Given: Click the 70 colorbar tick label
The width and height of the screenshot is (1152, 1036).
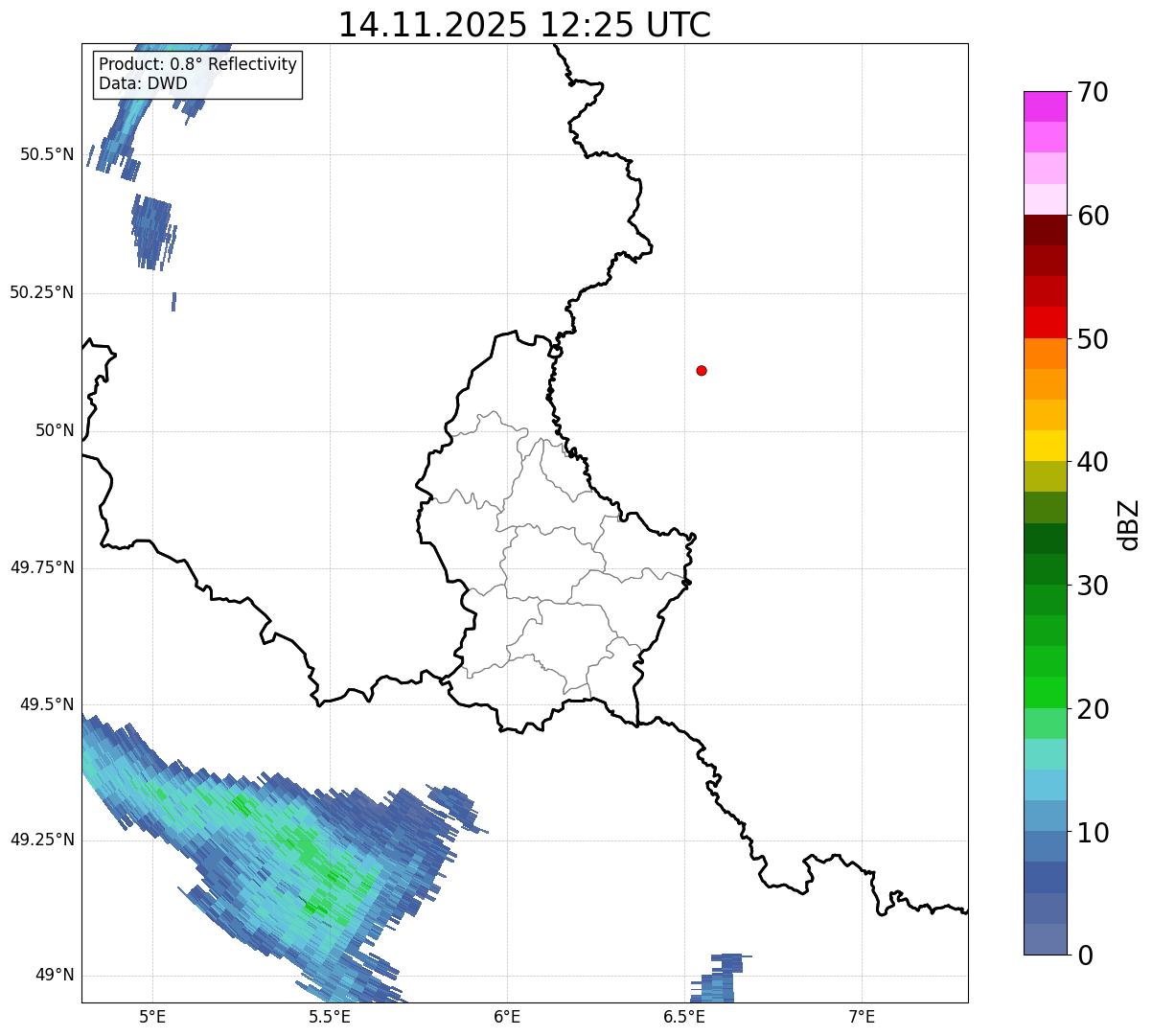Looking at the screenshot, I should [1094, 92].
